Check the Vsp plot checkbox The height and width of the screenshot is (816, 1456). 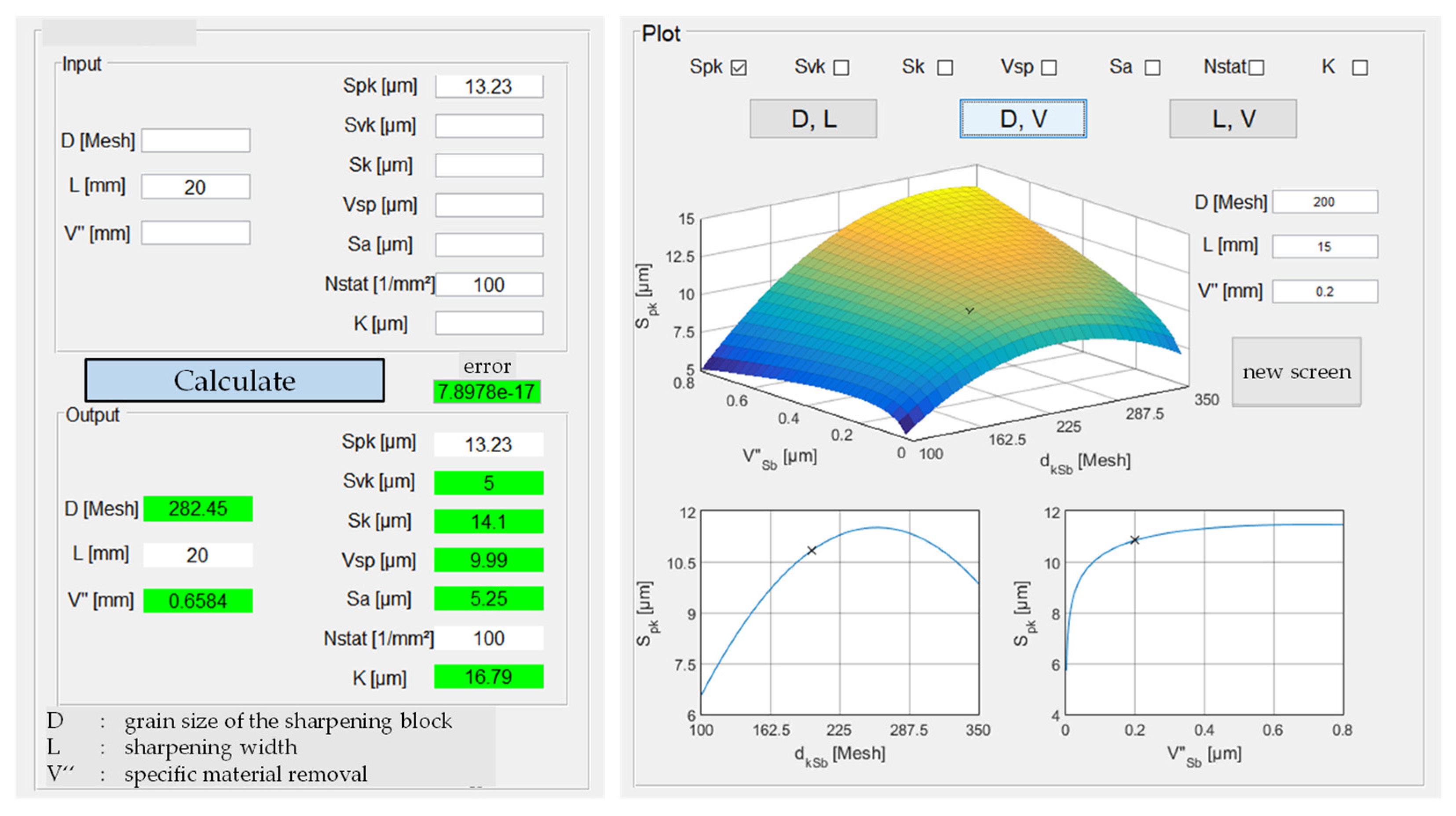pyautogui.click(x=1049, y=68)
